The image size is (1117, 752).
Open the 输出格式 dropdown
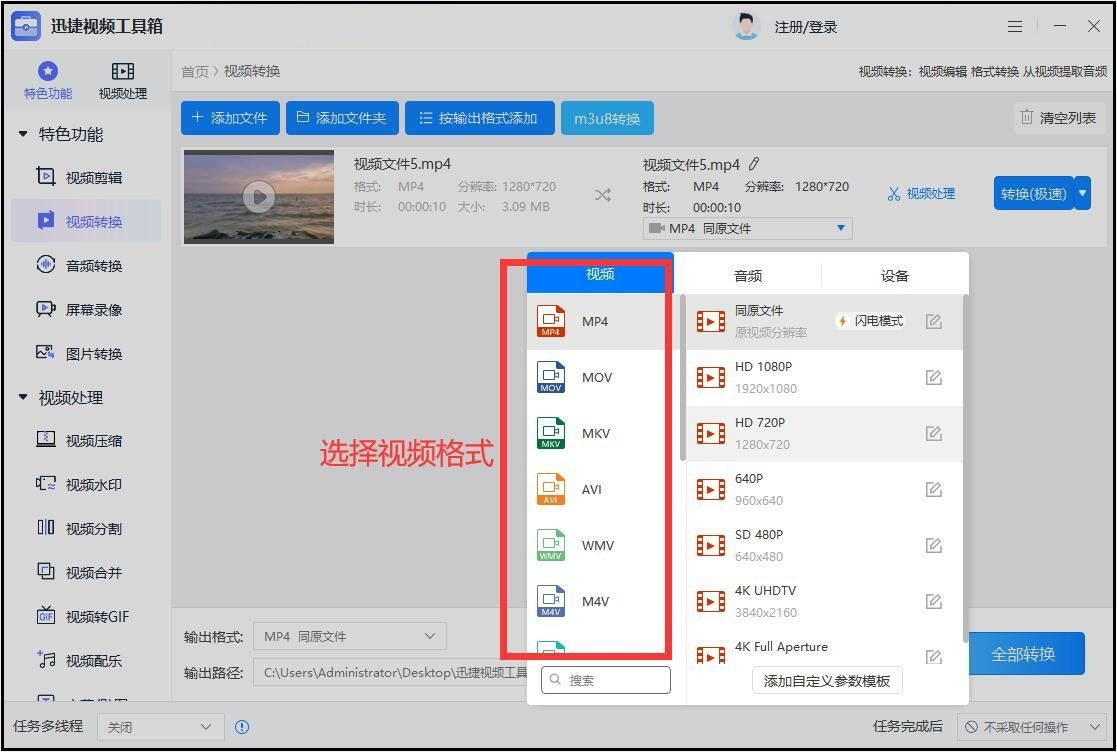point(350,636)
